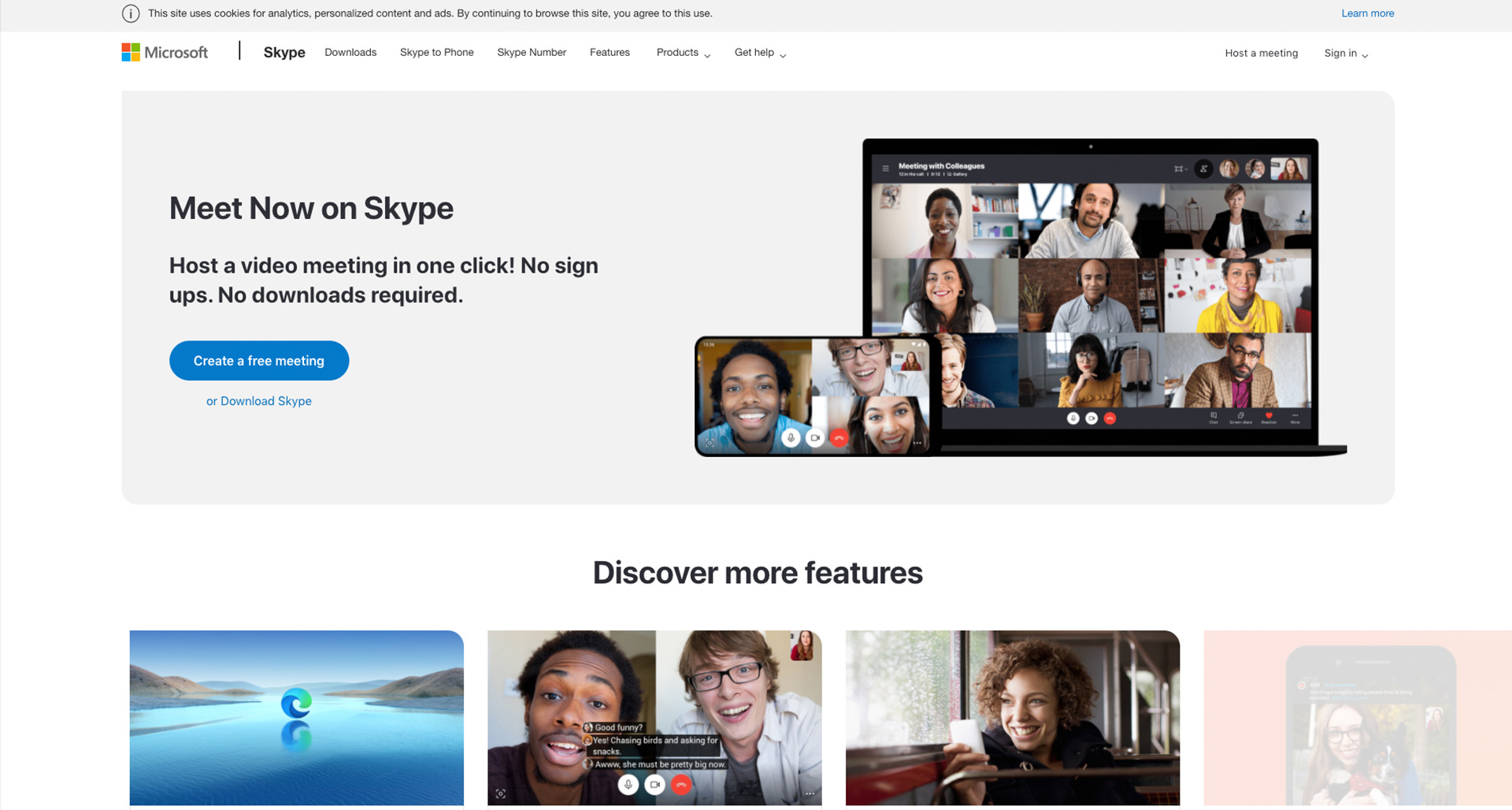Image resolution: width=1512 pixels, height=810 pixels.
Task: Open the Skype home link
Action: pyautogui.click(x=284, y=52)
